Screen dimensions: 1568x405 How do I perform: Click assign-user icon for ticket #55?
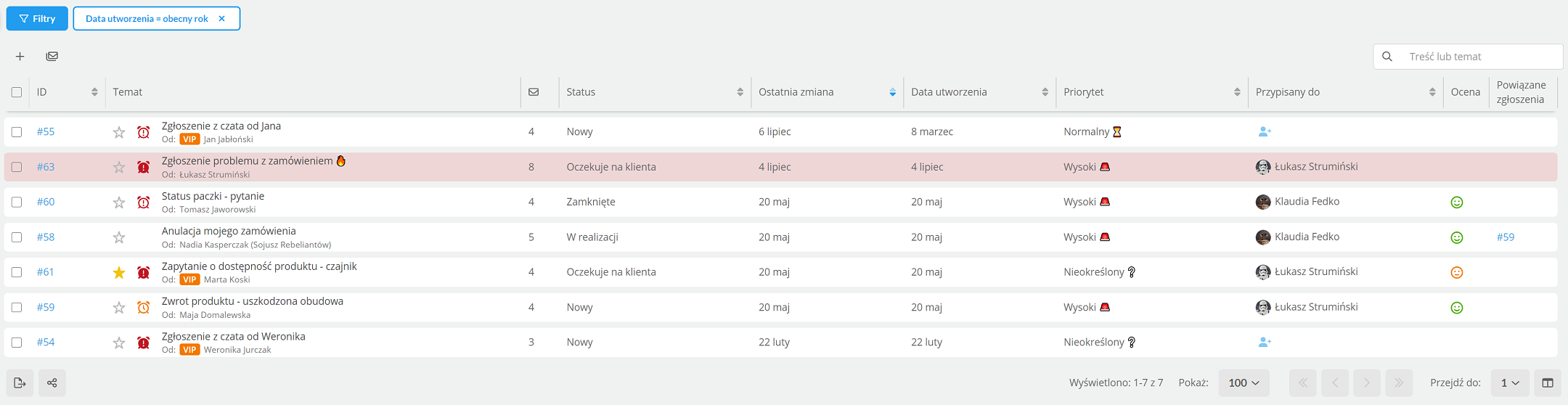click(1265, 131)
